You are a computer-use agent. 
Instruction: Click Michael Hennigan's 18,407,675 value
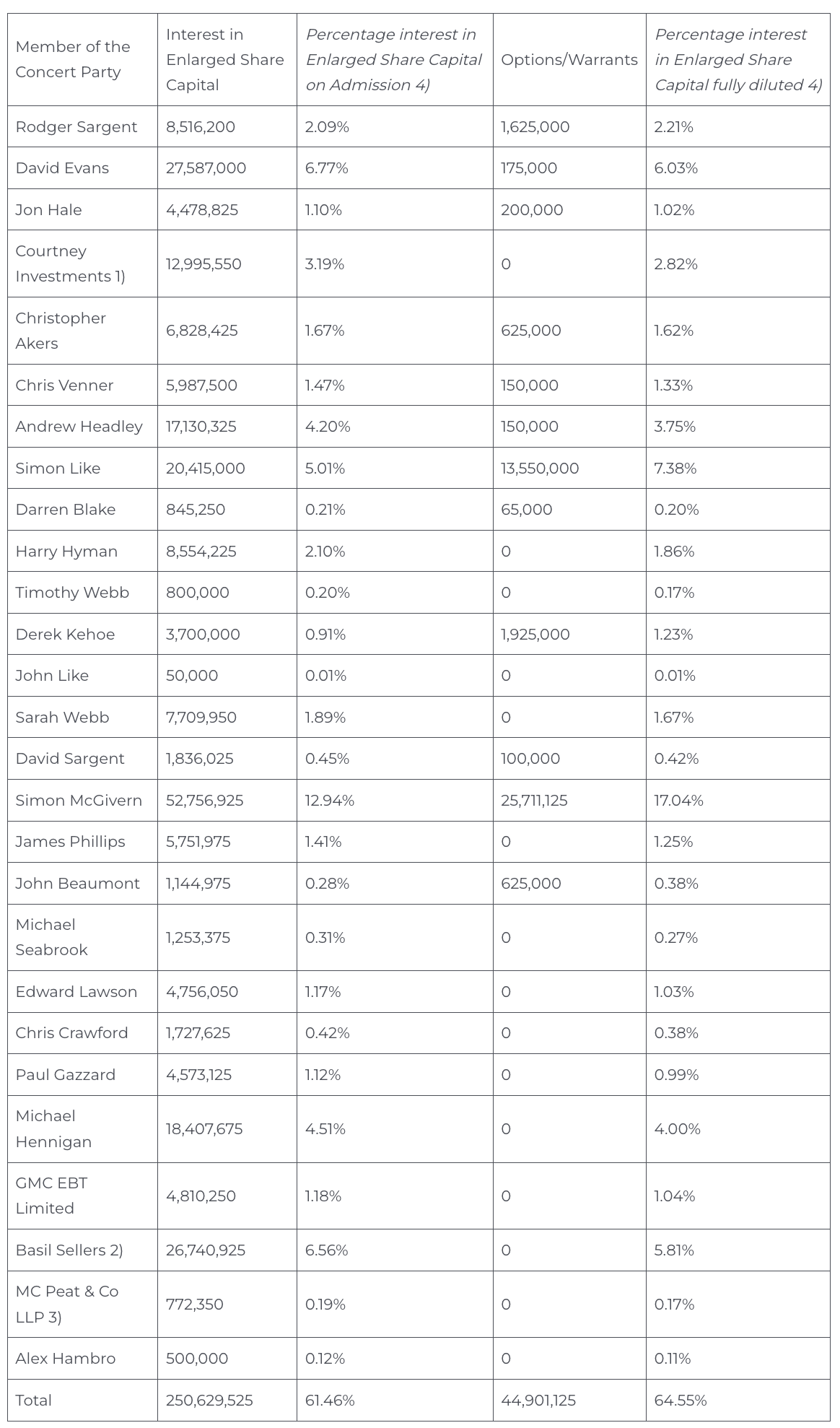[204, 1129]
